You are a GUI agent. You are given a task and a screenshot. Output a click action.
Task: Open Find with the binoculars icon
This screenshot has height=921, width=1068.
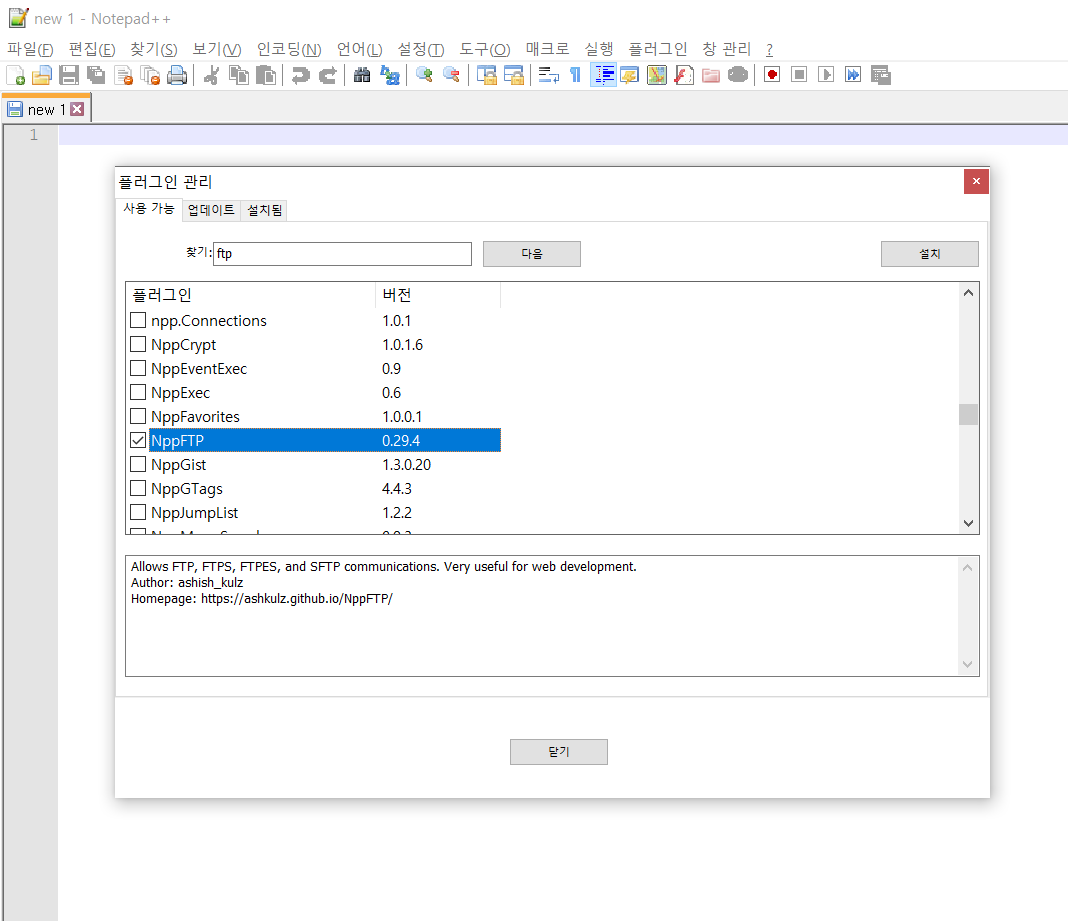(x=362, y=75)
